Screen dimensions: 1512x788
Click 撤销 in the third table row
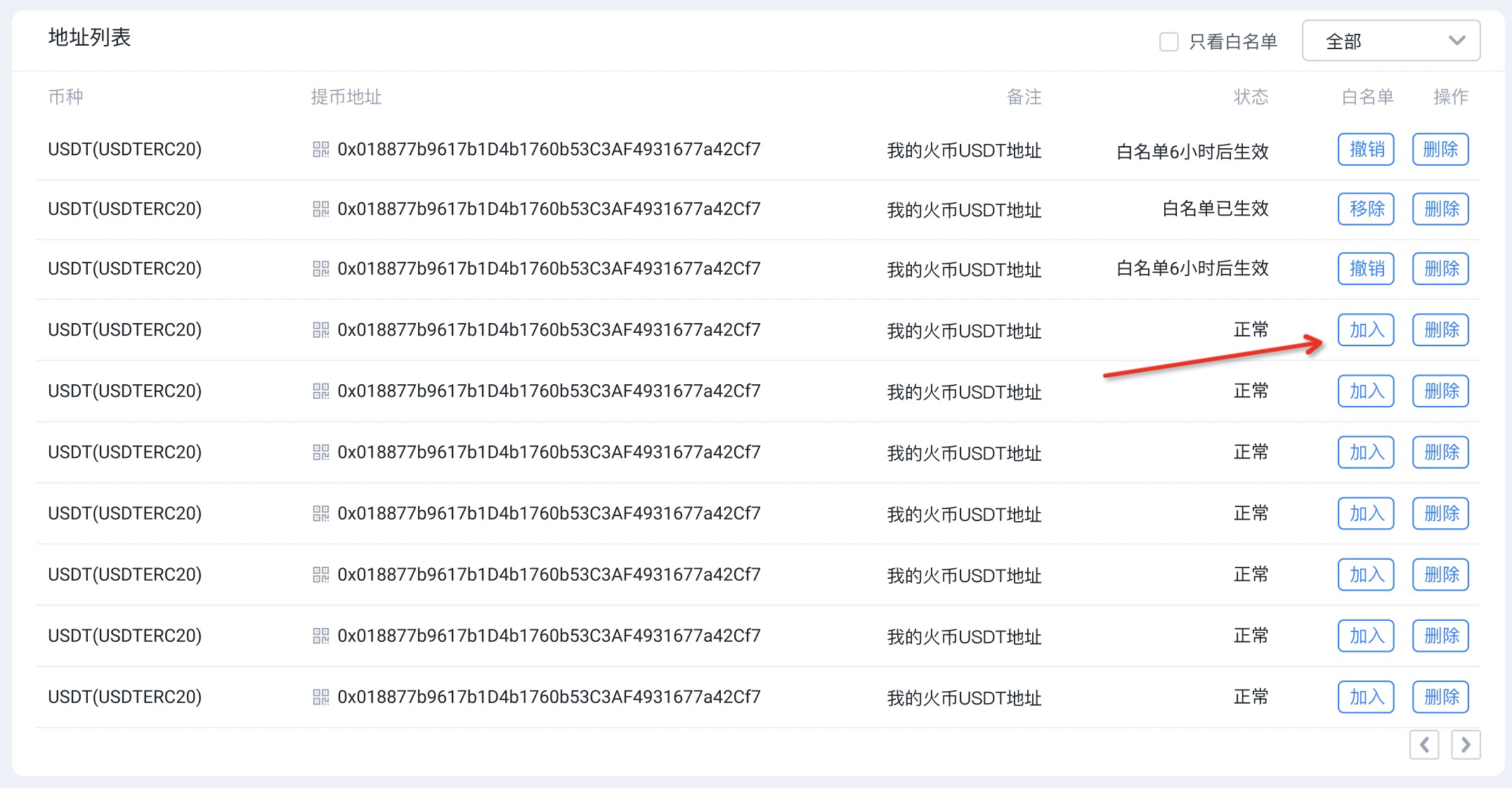pyautogui.click(x=1366, y=268)
